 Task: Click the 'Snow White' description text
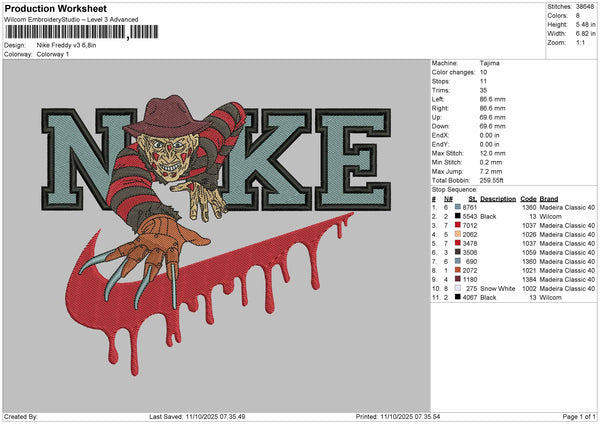tap(497, 288)
